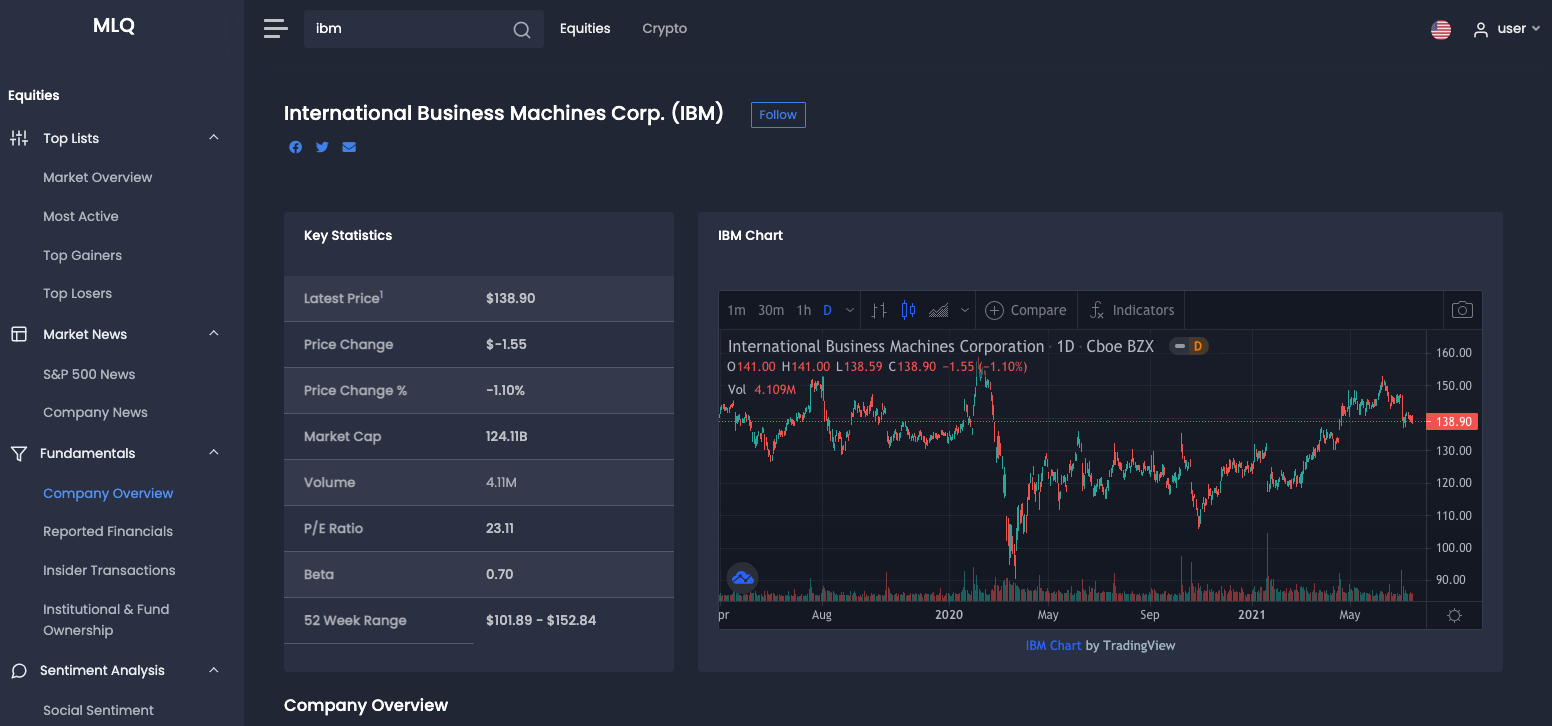Click the Follow button

click(x=778, y=115)
